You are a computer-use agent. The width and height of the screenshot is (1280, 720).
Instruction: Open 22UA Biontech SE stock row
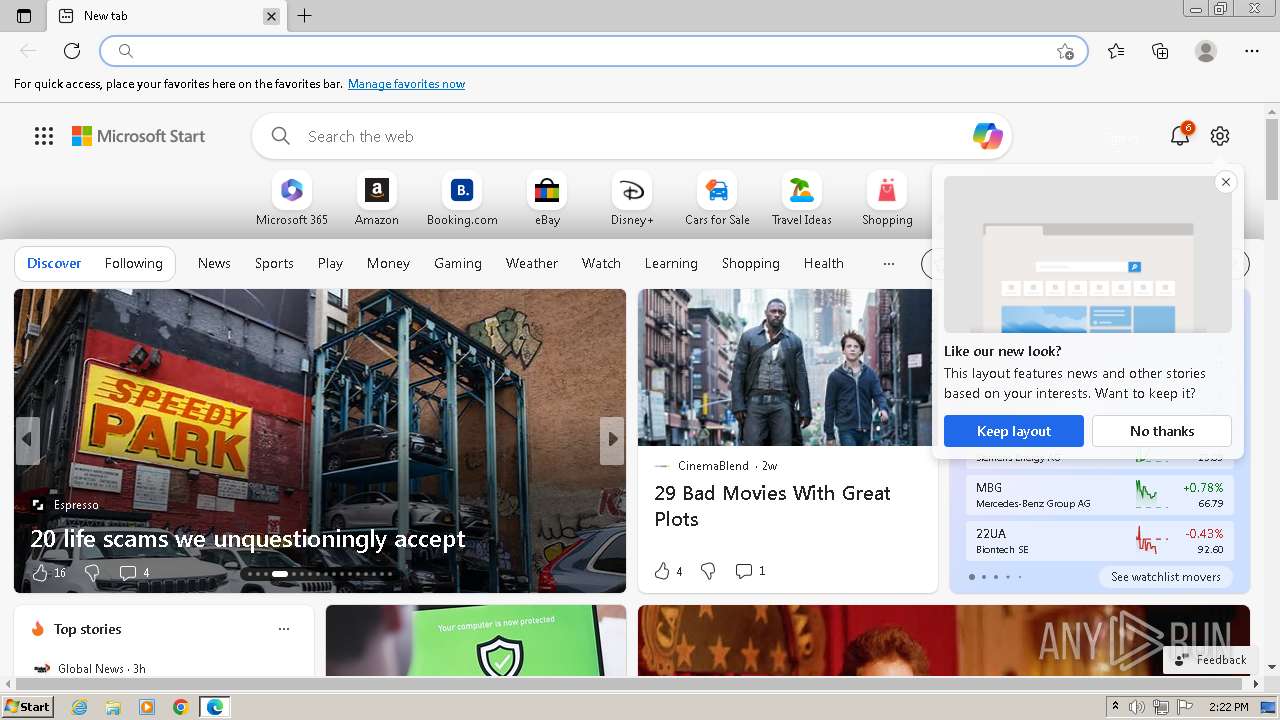pyautogui.click(x=1099, y=541)
